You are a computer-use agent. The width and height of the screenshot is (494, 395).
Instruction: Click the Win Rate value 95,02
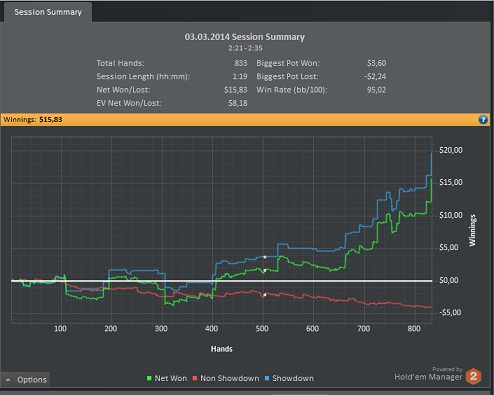(376, 90)
